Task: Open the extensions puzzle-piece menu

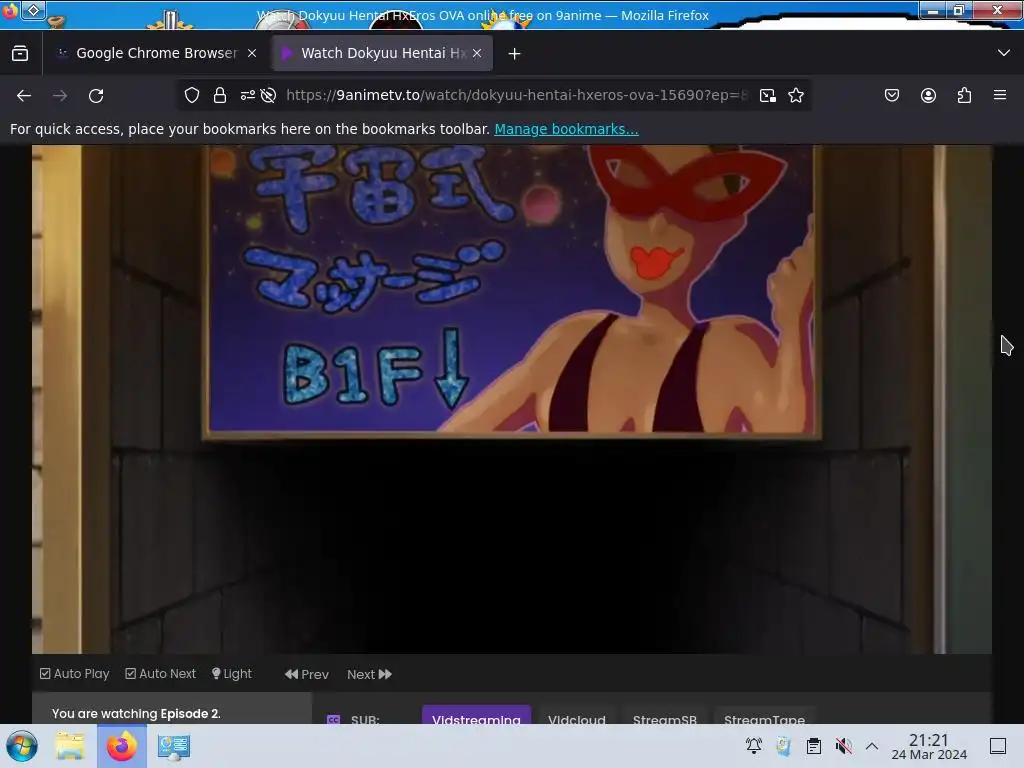Action: click(x=965, y=95)
